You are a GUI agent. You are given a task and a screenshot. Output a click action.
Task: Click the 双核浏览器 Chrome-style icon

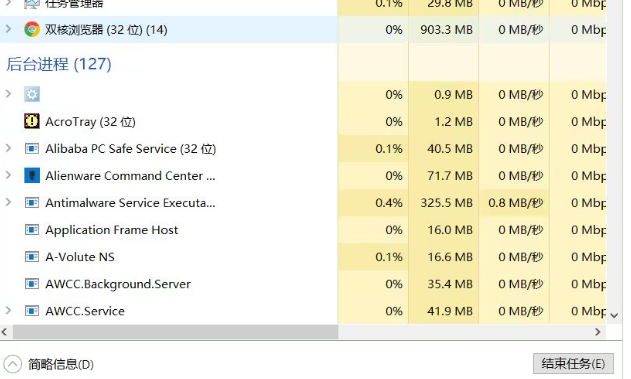32,29
